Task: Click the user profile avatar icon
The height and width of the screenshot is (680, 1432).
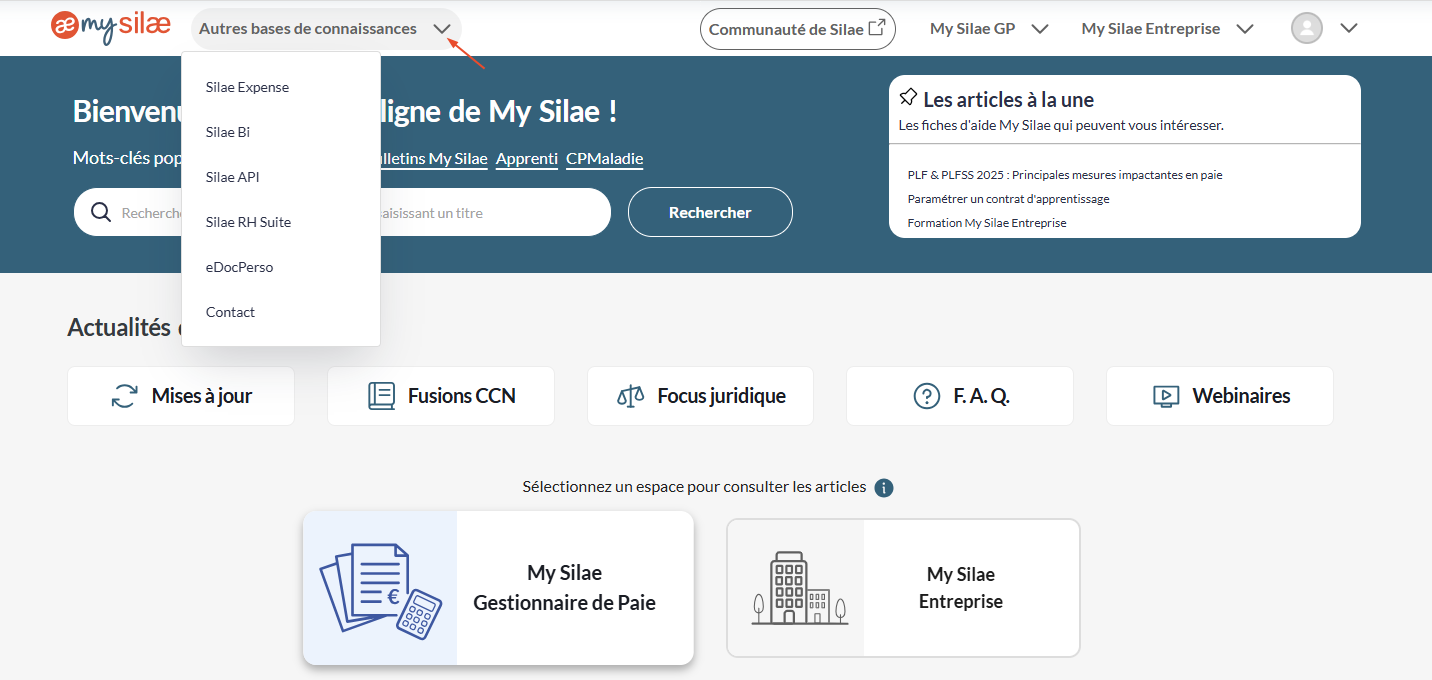Action: [x=1306, y=28]
